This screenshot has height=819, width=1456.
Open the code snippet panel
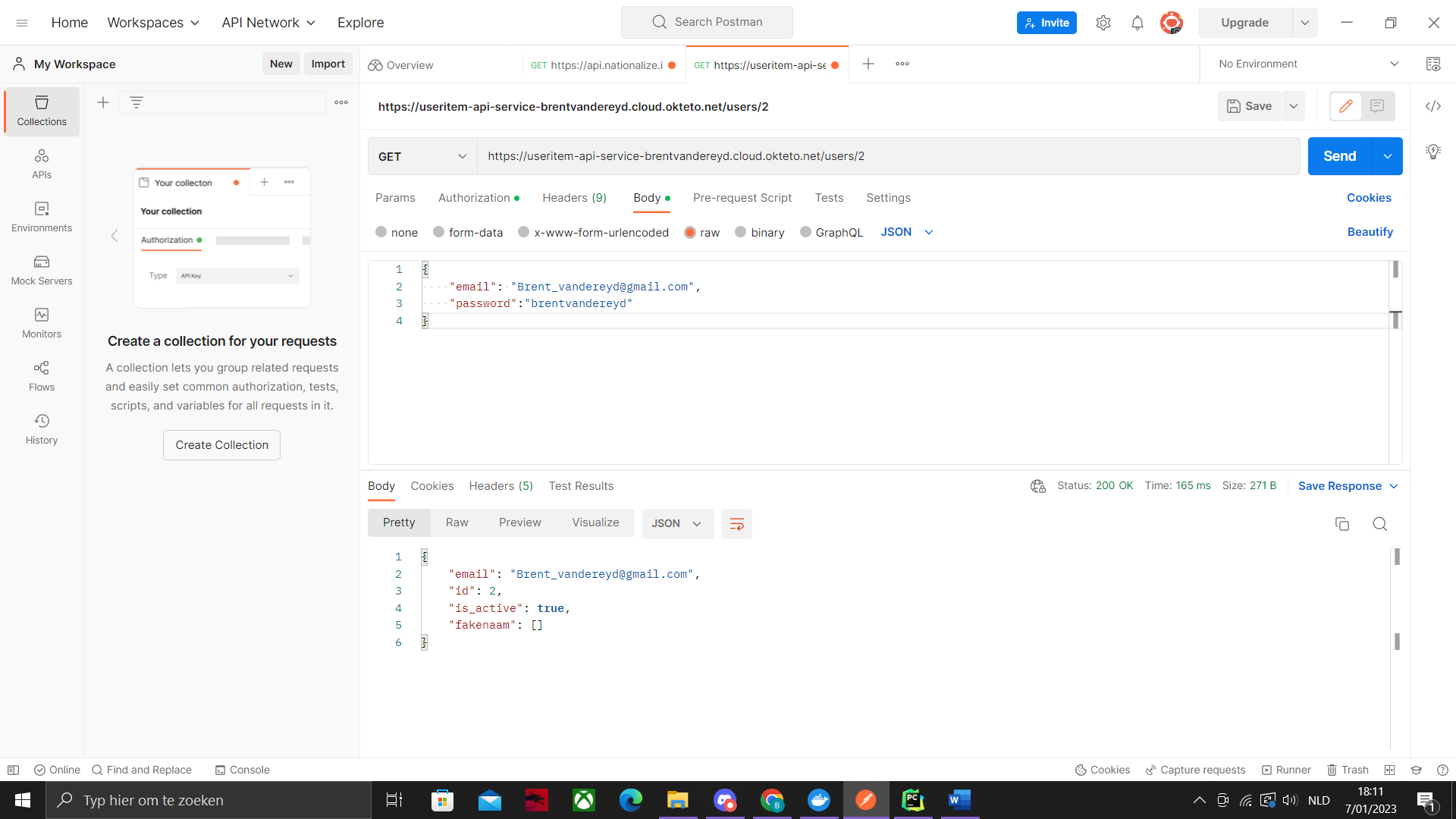1433,106
